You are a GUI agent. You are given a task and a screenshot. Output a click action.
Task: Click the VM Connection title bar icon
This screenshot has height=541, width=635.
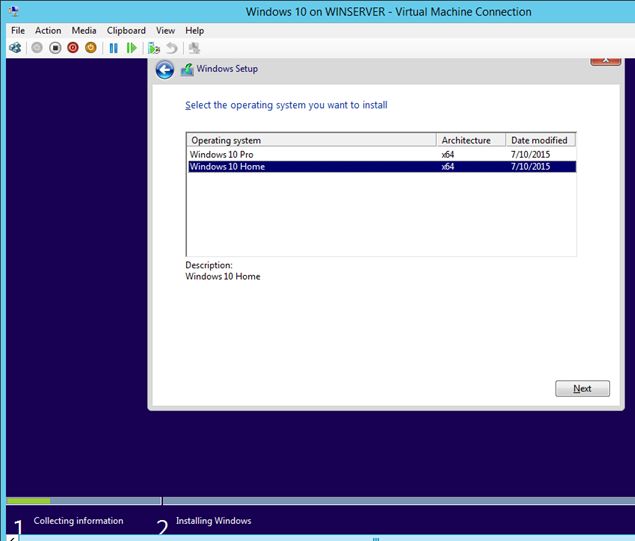[x=14, y=11]
